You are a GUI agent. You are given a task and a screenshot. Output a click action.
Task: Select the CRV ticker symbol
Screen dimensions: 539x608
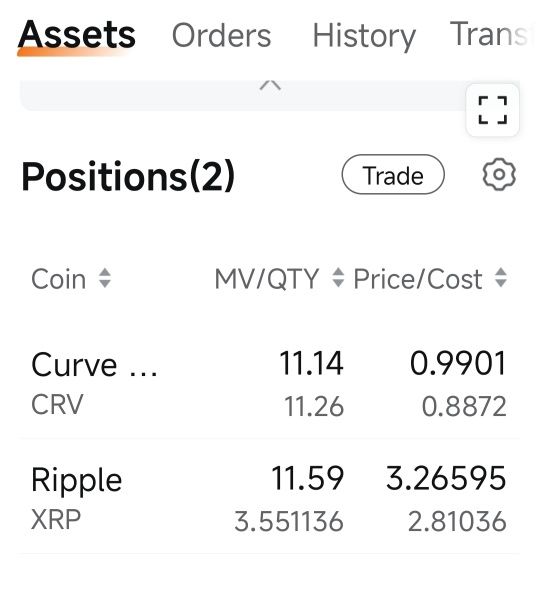(57, 404)
